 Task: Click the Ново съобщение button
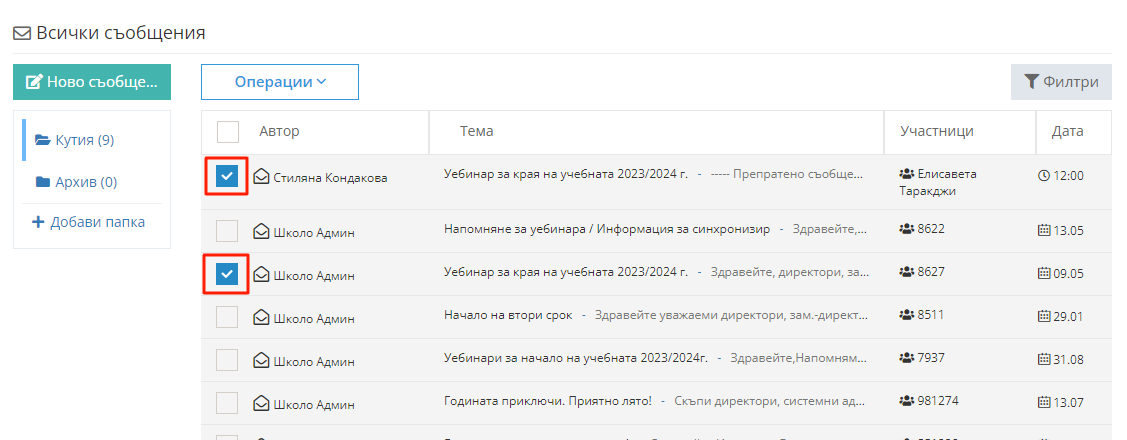point(92,82)
